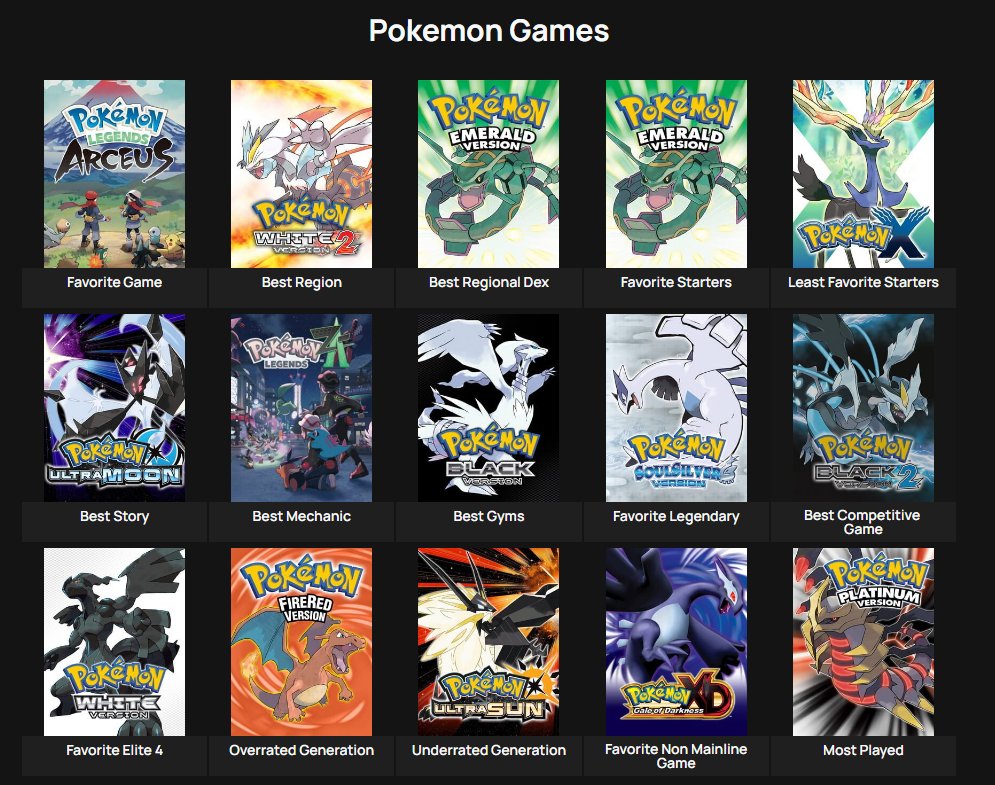995x785 pixels.
Task: Click the 'Best Story' label
Action: [x=114, y=517]
